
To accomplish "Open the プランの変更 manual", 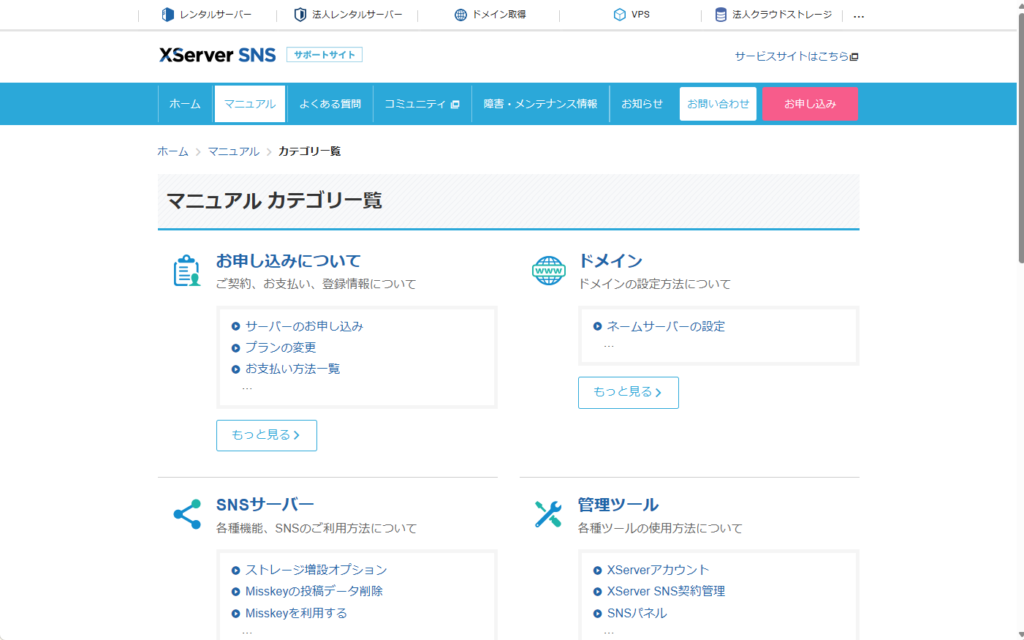I will click(280, 347).
